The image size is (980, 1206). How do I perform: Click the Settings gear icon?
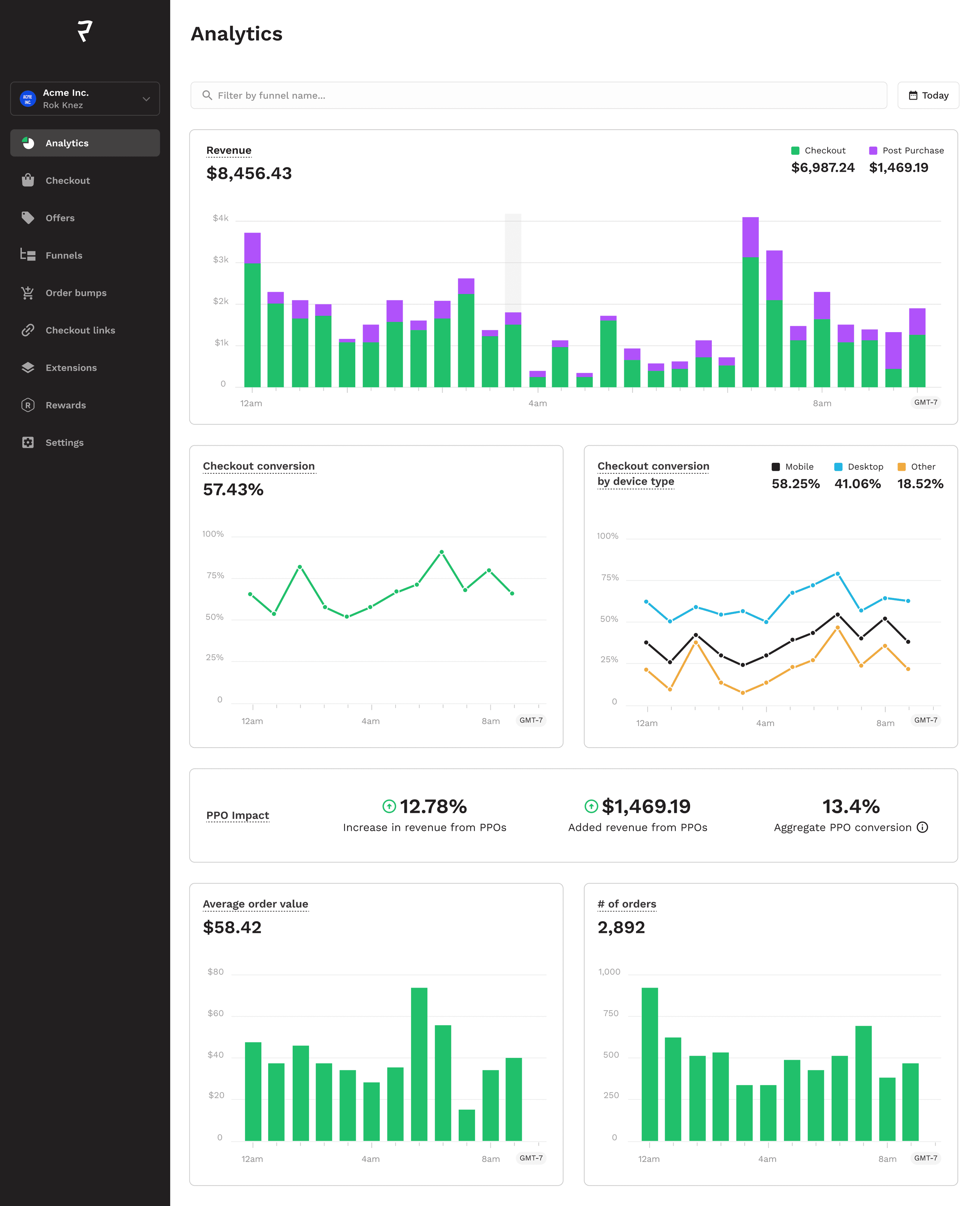click(x=28, y=443)
